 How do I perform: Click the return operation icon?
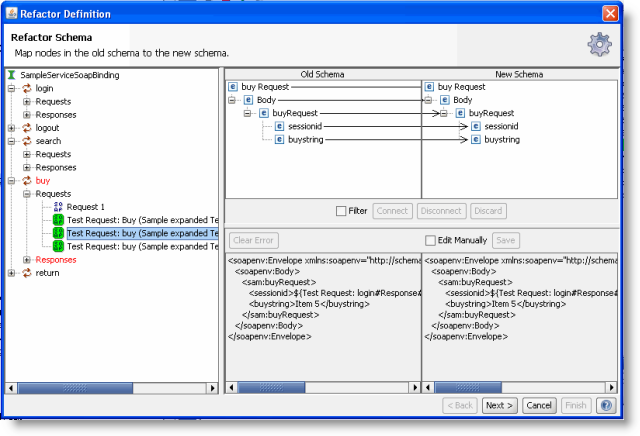click(x=27, y=273)
